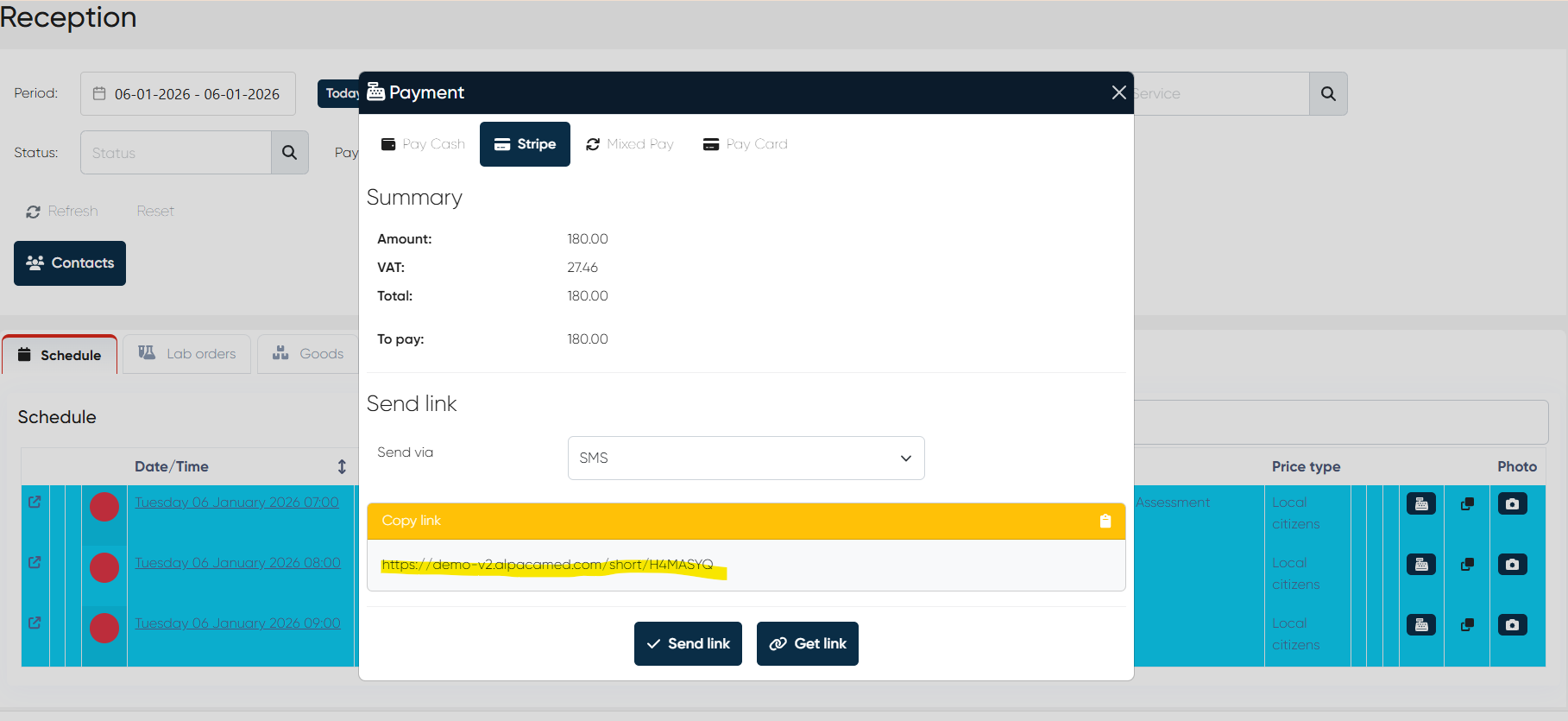
Task: Click camera photo icon in first row
Action: coord(1511,503)
